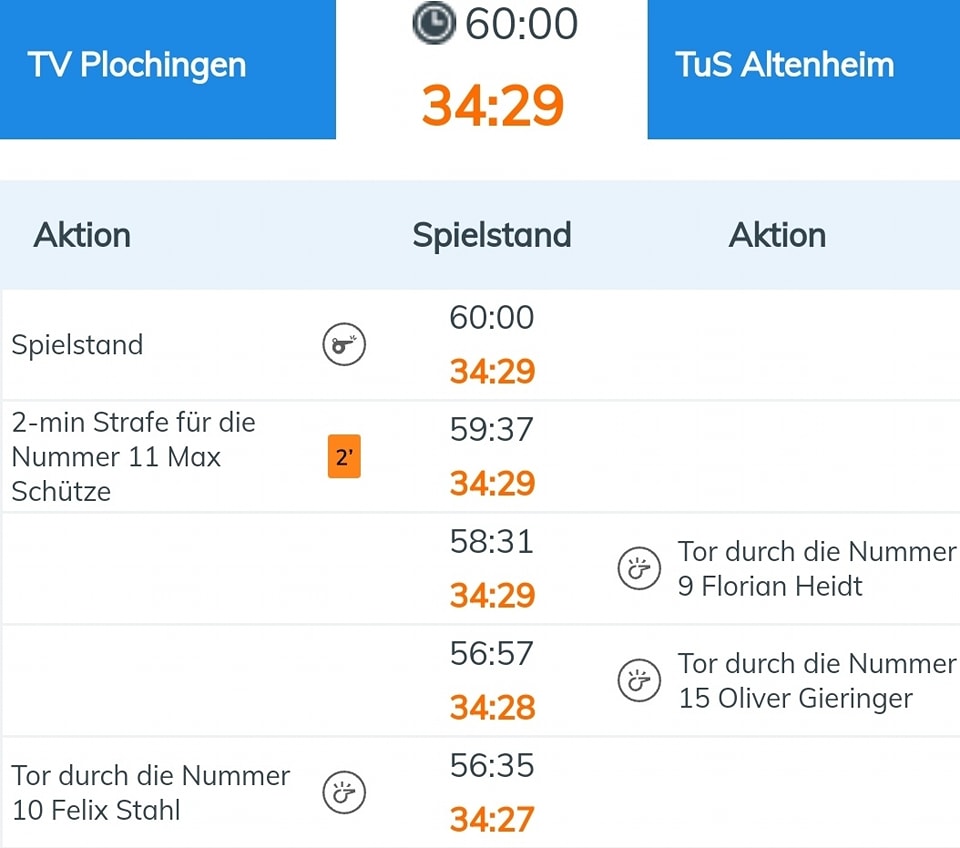
Task: Click goal icon for Oliver Gieringer
Action: [x=639, y=681]
